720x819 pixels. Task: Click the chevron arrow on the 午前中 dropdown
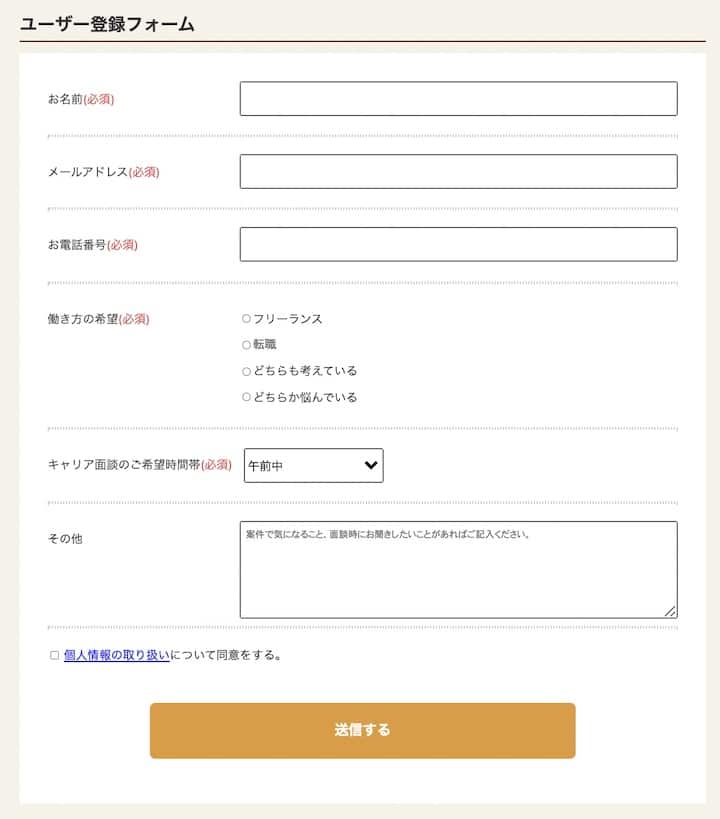[x=371, y=465]
